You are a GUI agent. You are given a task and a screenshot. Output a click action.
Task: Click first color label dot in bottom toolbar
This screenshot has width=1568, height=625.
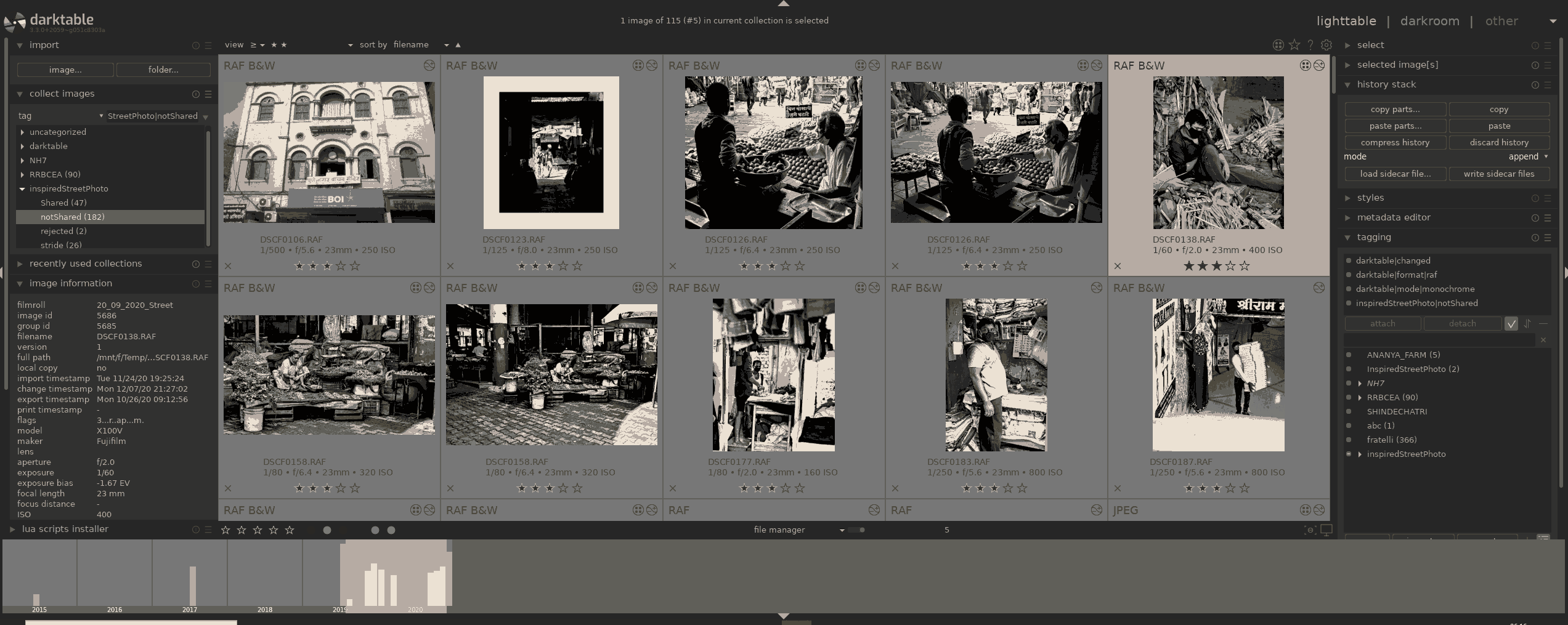point(327,530)
